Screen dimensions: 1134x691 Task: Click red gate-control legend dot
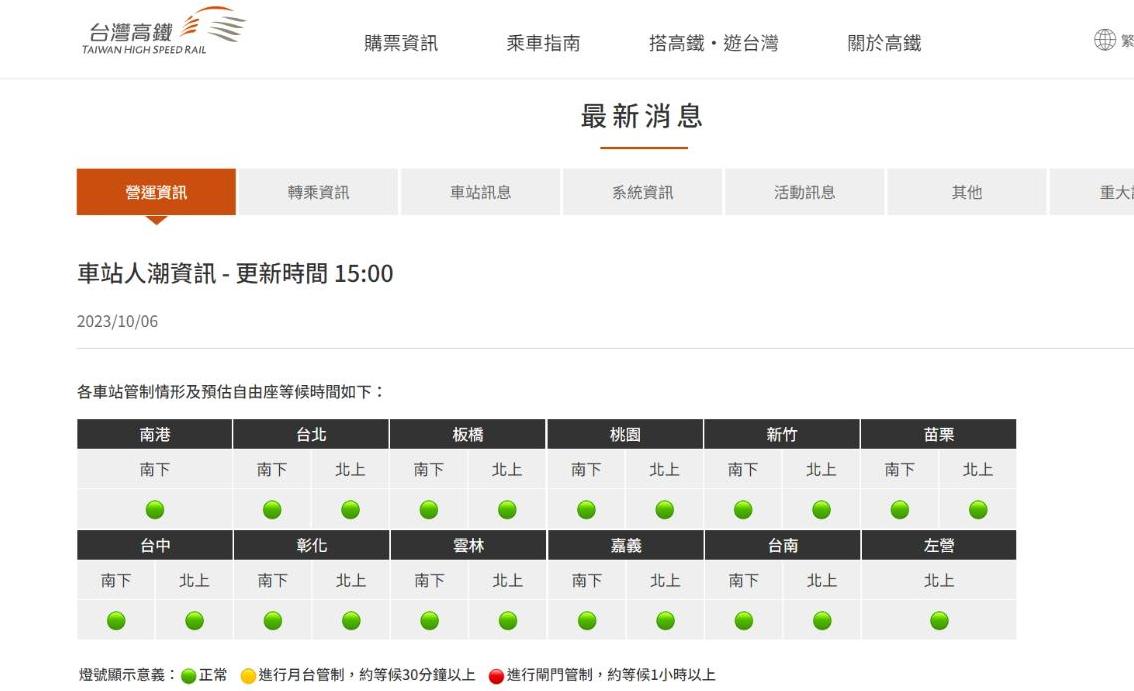(x=496, y=676)
